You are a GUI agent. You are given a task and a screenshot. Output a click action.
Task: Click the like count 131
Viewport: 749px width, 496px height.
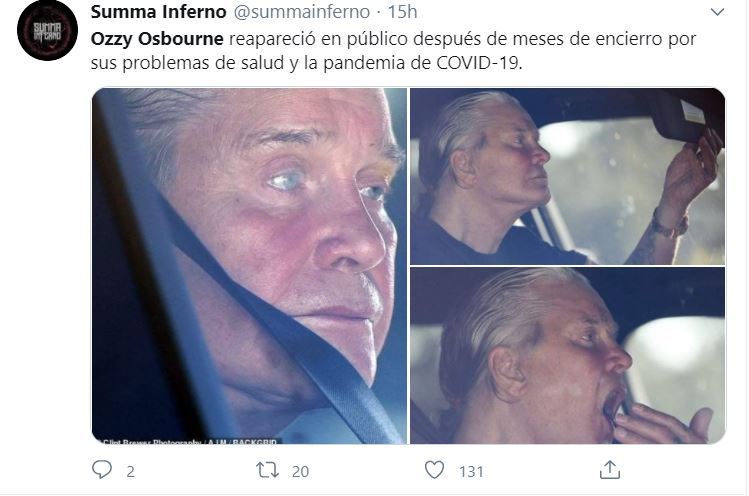(x=471, y=472)
